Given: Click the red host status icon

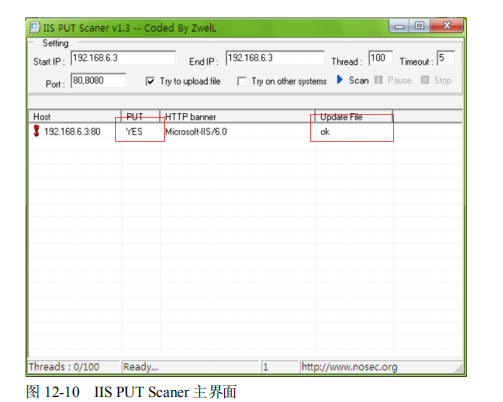Looking at the screenshot, I should tap(36, 131).
